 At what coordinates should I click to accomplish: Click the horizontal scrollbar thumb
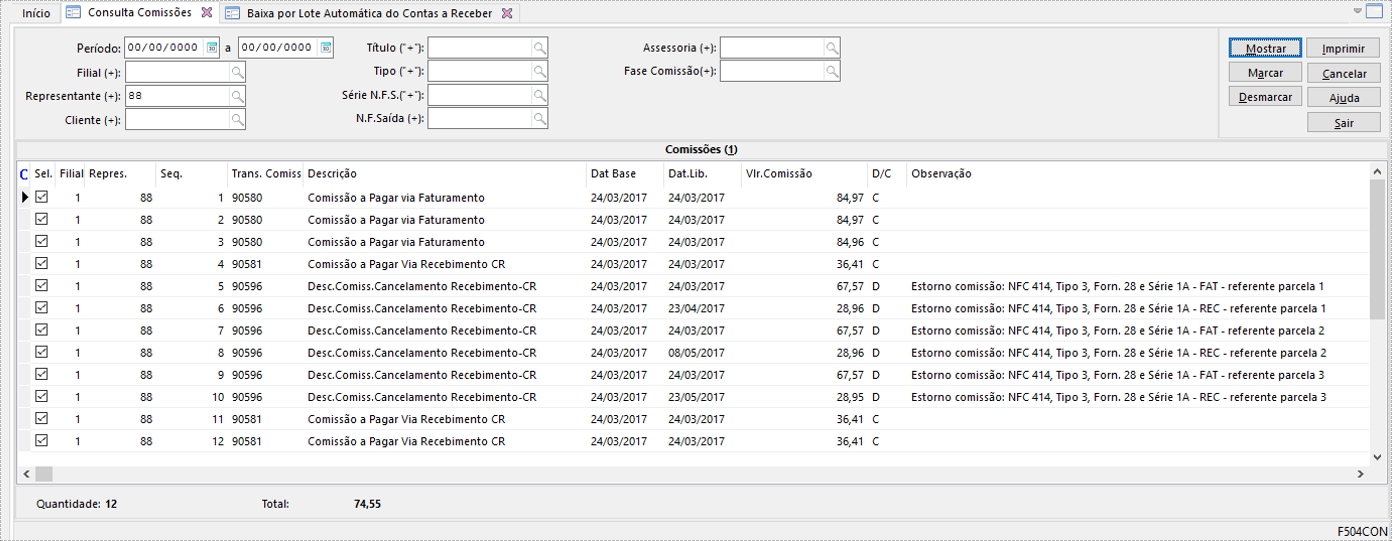pos(43,473)
